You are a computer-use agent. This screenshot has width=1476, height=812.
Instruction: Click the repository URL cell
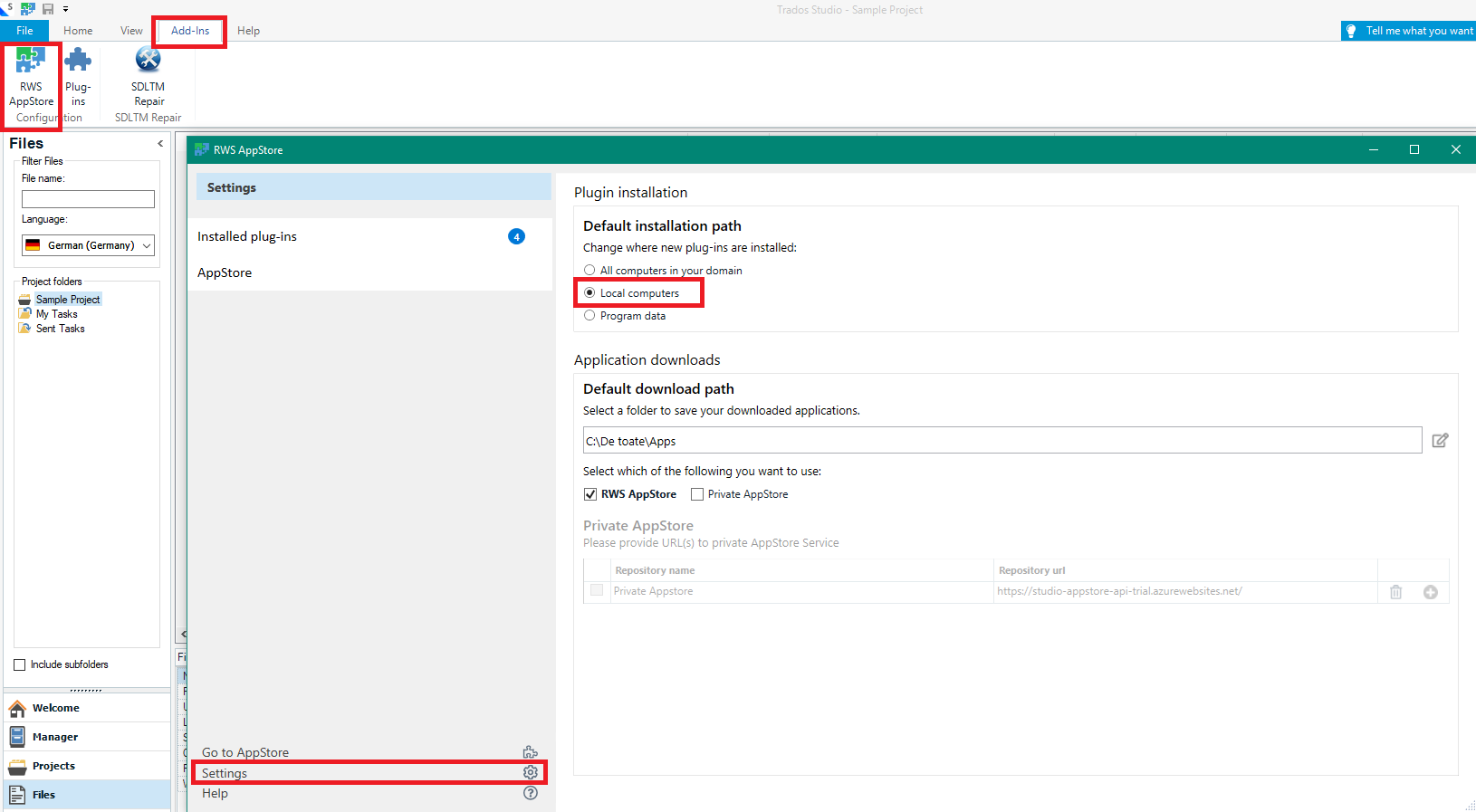click(x=1184, y=591)
